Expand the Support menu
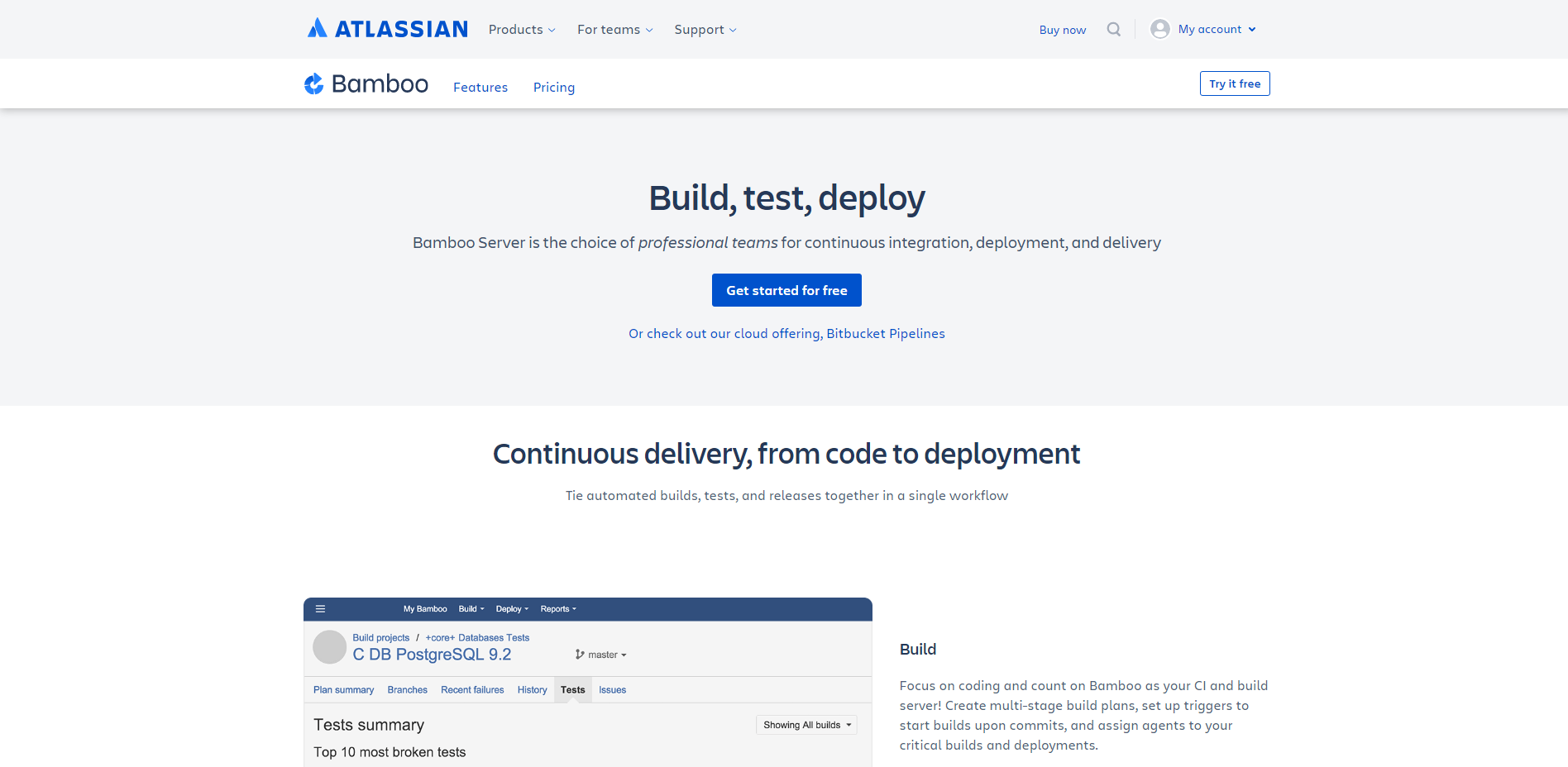The height and width of the screenshot is (767, 1568). click(705, 30)
